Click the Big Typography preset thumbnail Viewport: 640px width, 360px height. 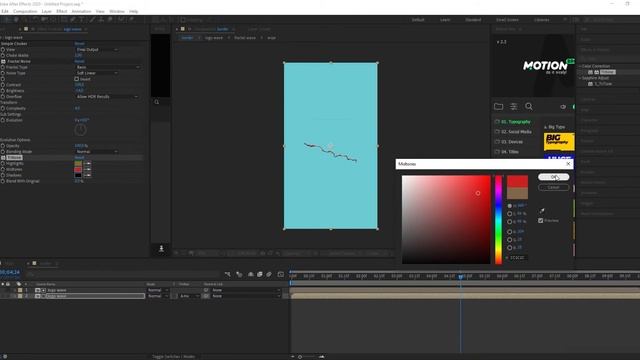(559, 142)
